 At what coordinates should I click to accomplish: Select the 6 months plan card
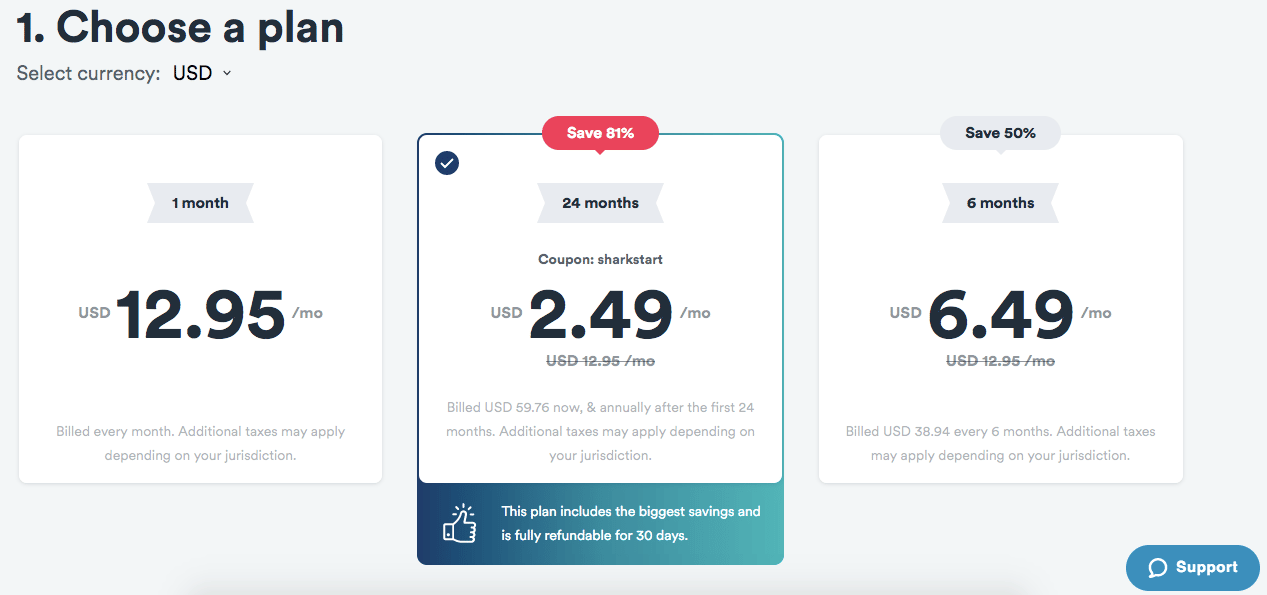click(x=1000, y=310)
